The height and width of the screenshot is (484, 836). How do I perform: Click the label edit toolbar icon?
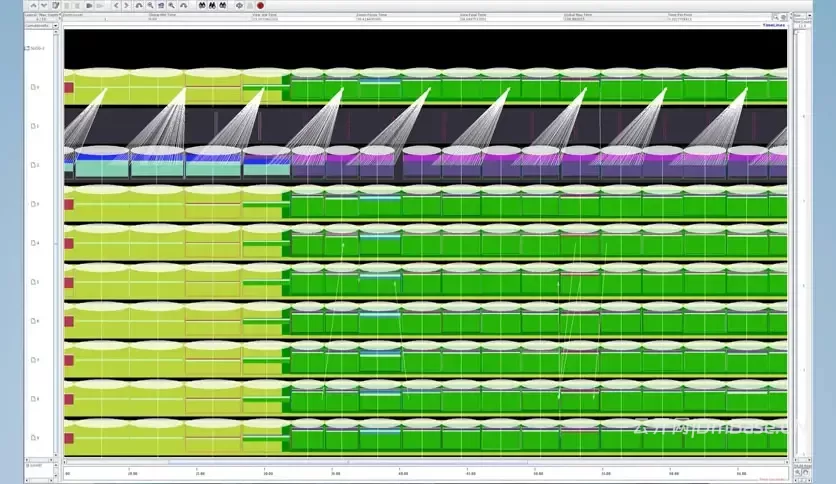point(55,5)
